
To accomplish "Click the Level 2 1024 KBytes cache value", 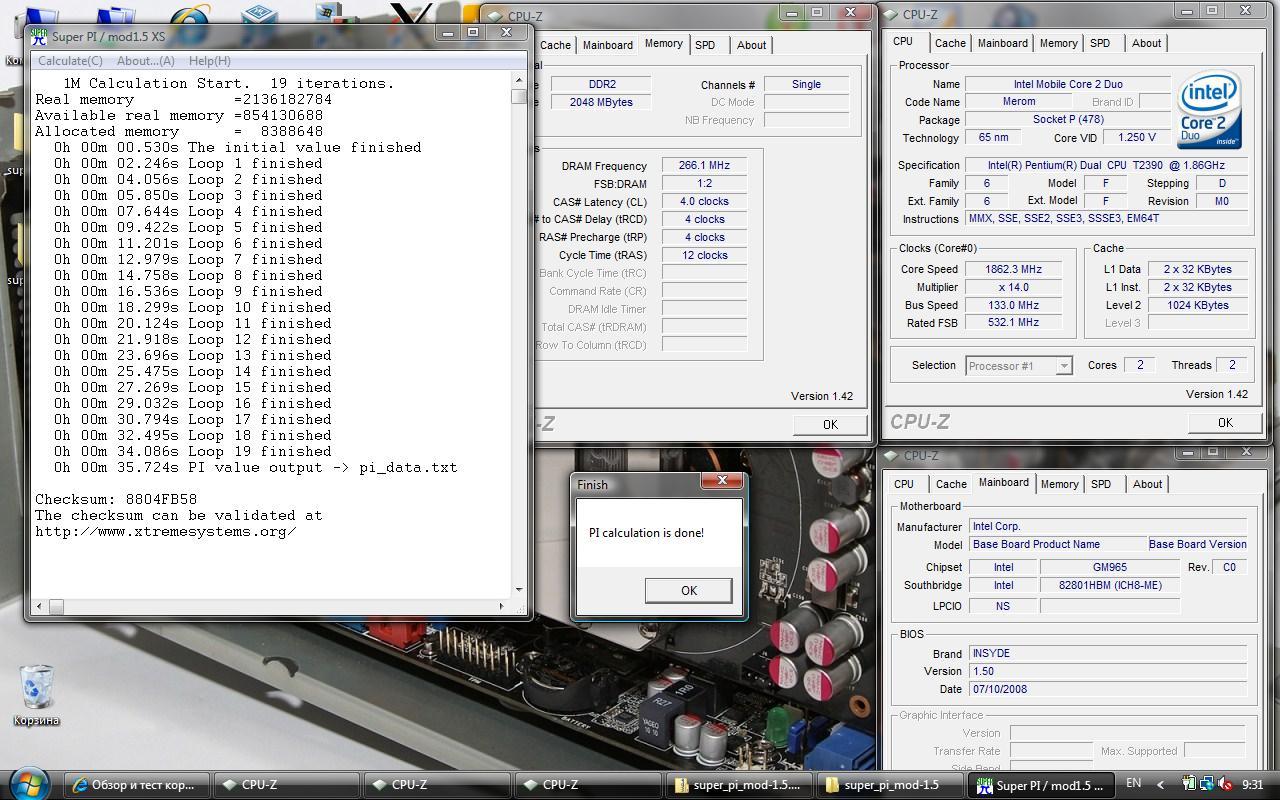I will pyautogui.click(x=1198, y=305).
